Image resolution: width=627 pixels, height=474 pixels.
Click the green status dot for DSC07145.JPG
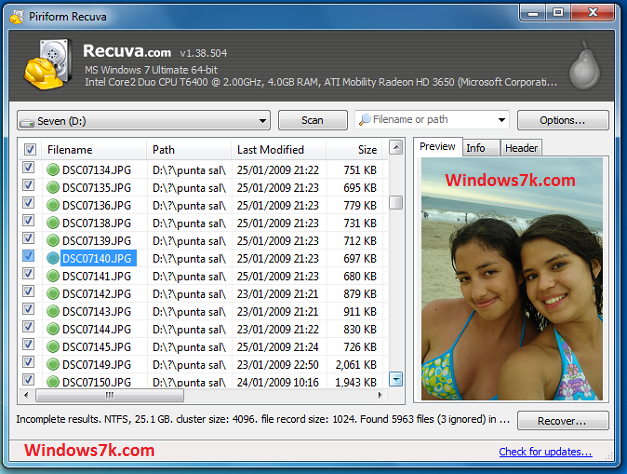pyautogui.click(x=53, y=347)
